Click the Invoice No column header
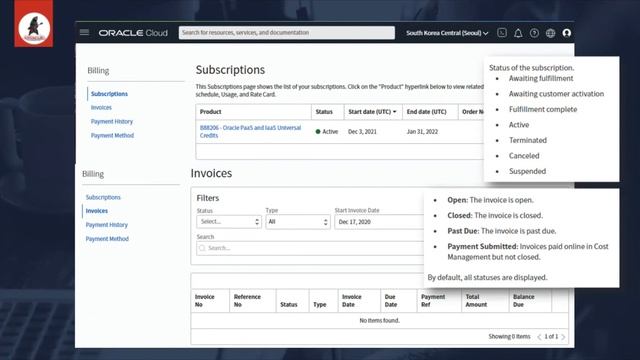This screenshot has width=640, height=360. tap(204, 301)
